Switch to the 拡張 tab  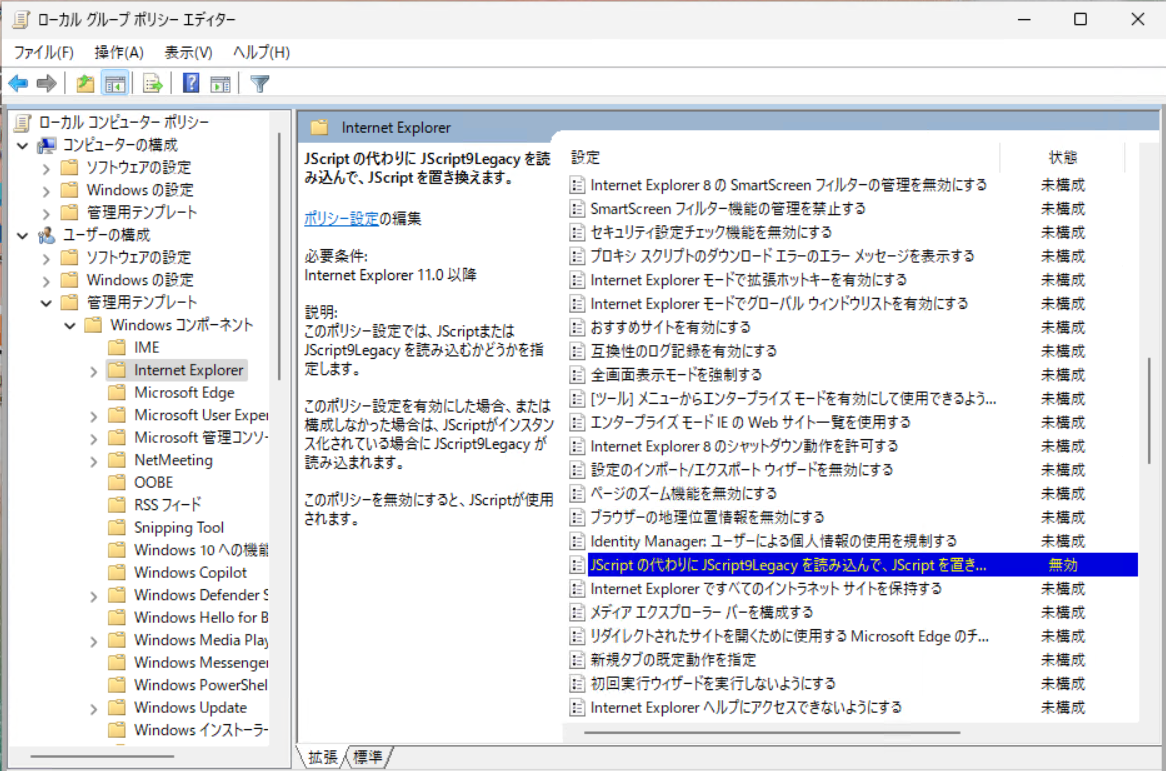323,757
